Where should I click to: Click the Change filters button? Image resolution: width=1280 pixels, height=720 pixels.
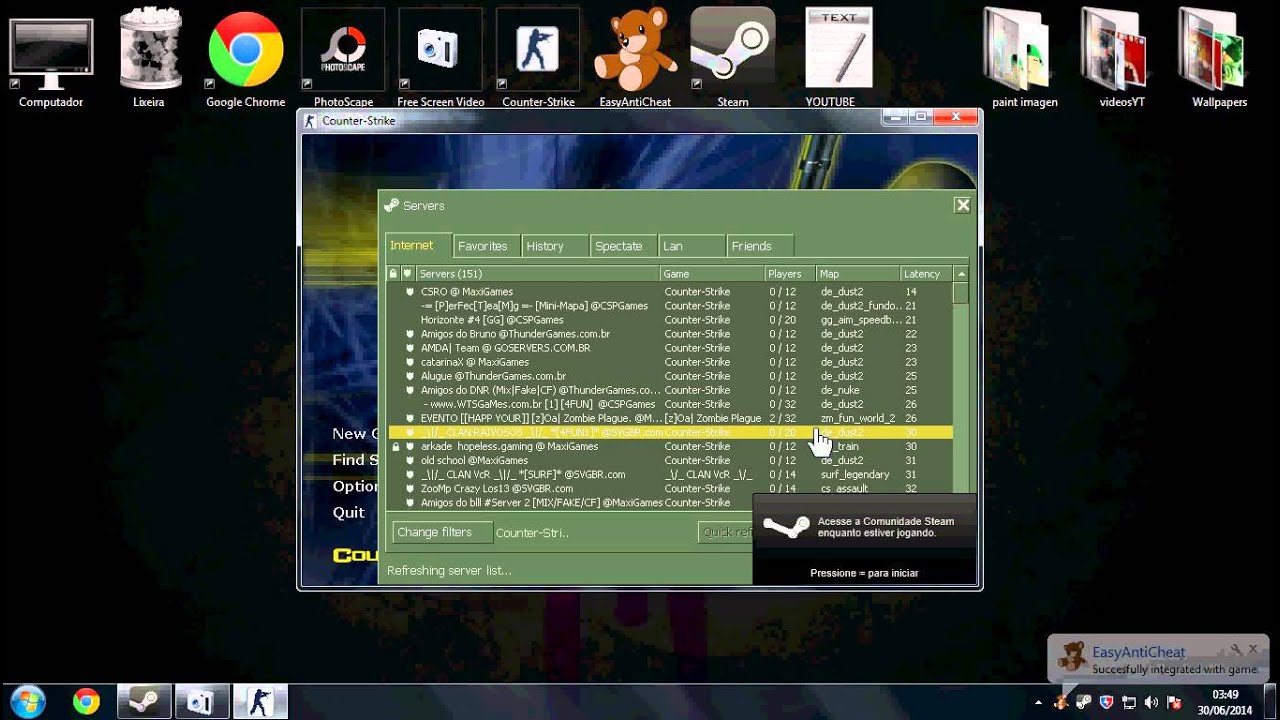click(442, 532)
